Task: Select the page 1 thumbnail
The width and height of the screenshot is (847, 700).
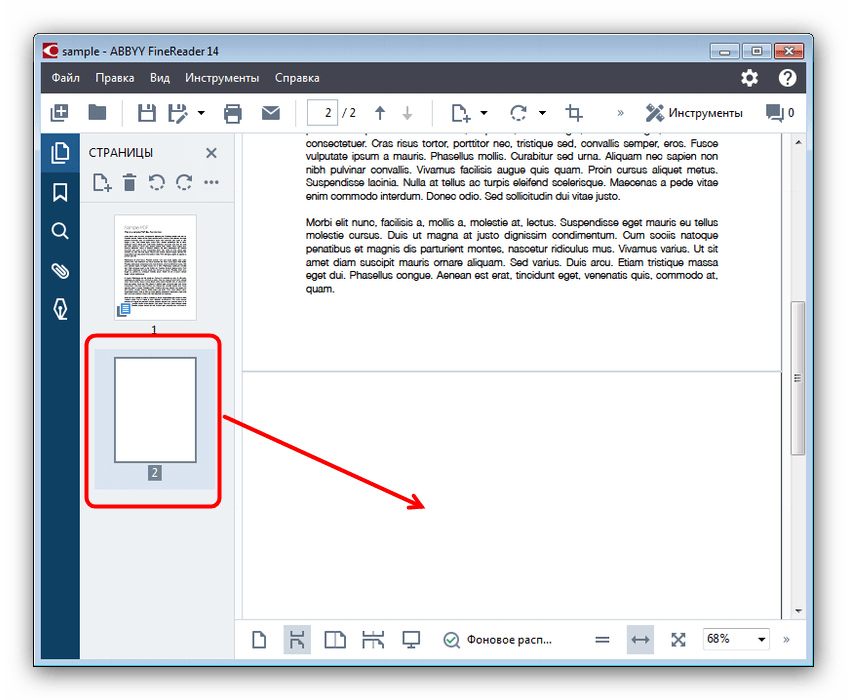Action: [155, 267]
